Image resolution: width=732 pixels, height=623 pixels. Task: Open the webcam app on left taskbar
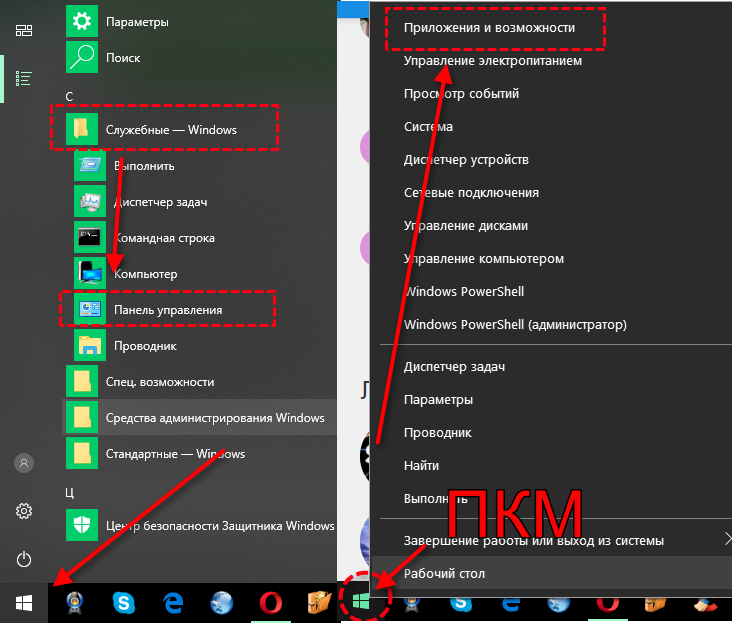[x=75, y=603]
